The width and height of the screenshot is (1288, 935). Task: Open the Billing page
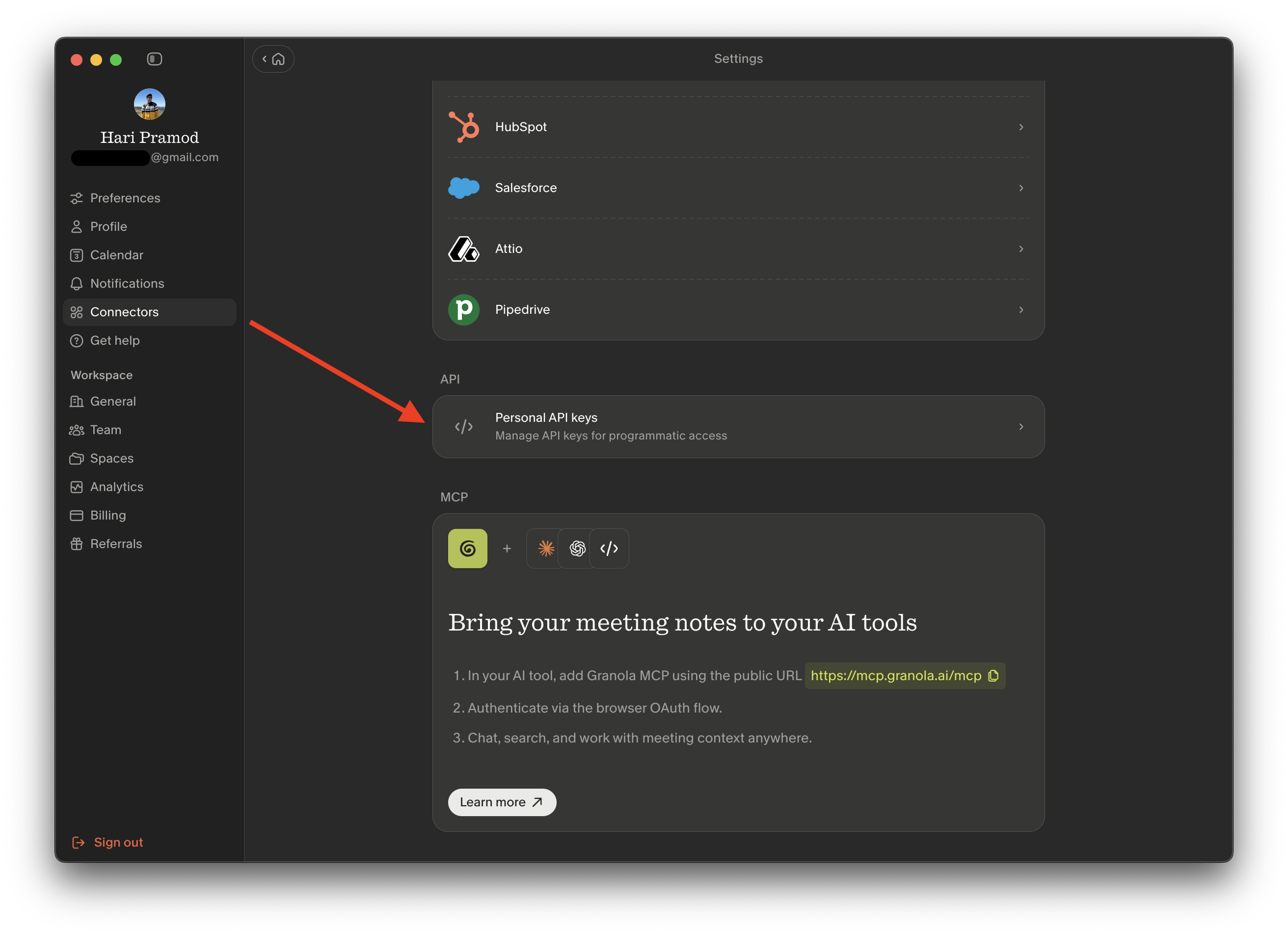pyautogui.click(x=149, y=515)
